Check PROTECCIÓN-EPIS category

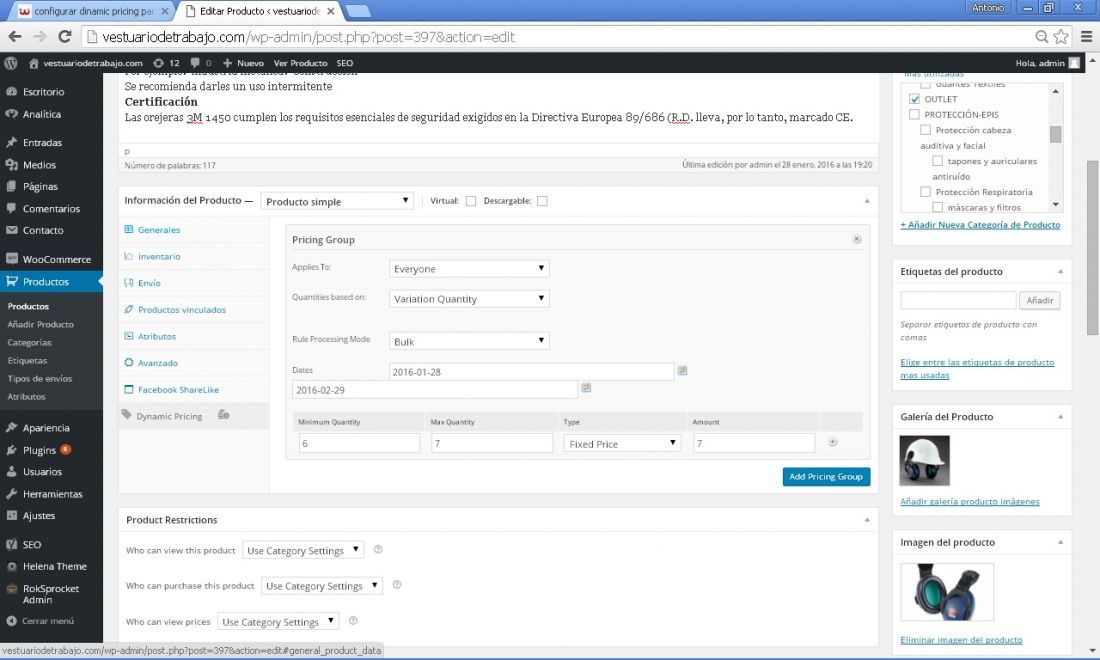pyautogui.click(x=914, y=114)
